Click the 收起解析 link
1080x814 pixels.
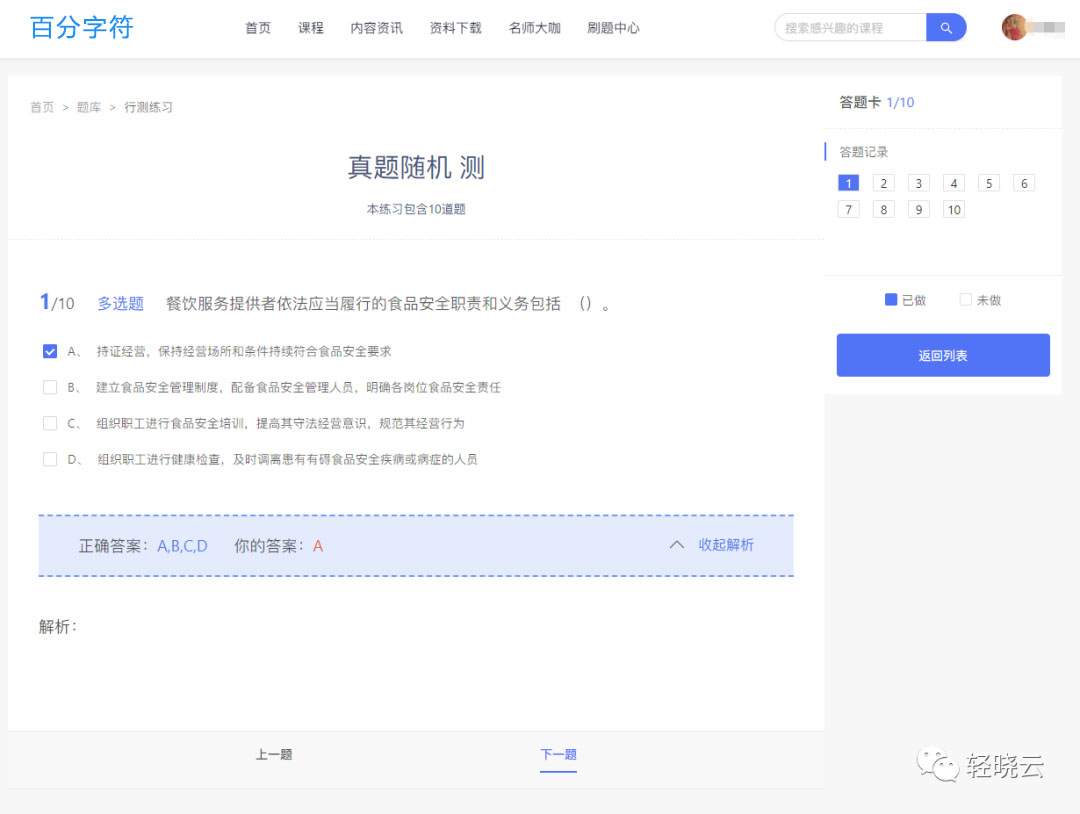coord(726,545)
